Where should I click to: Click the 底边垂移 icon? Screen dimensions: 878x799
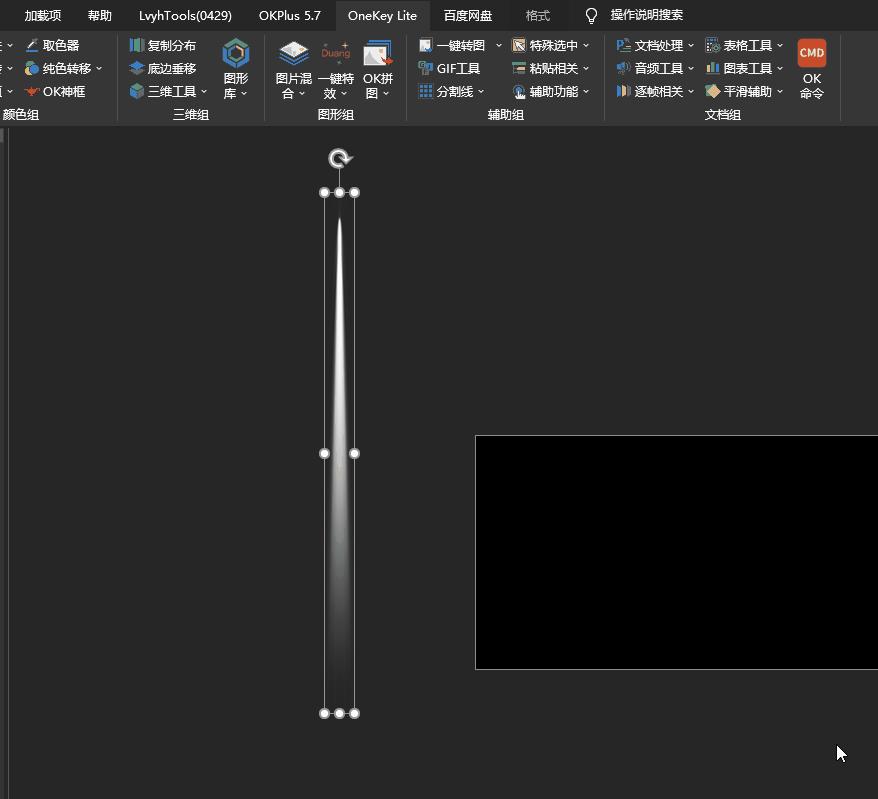tap(137, 68)
